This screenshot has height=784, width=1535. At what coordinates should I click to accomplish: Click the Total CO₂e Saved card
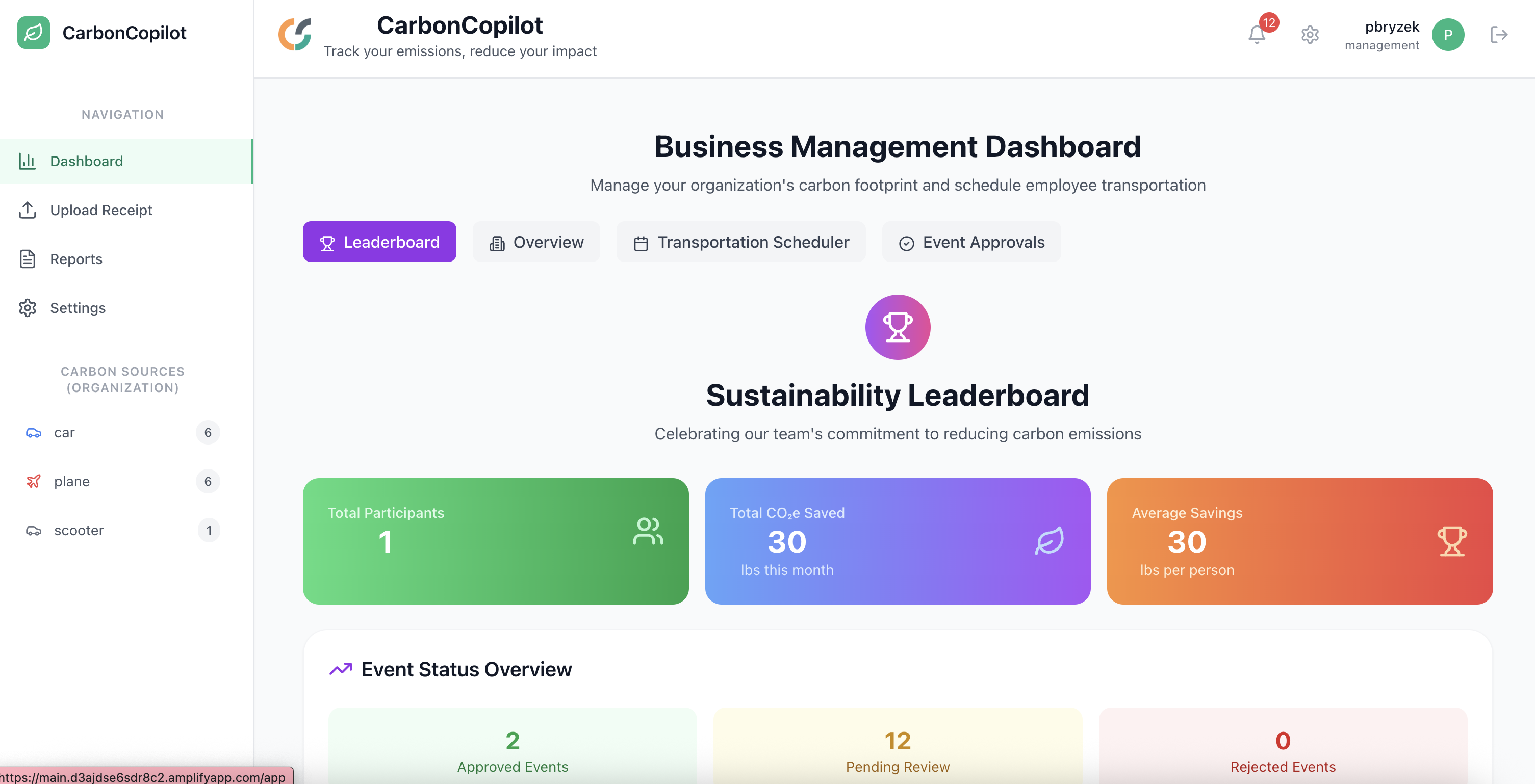click(897, 541)
